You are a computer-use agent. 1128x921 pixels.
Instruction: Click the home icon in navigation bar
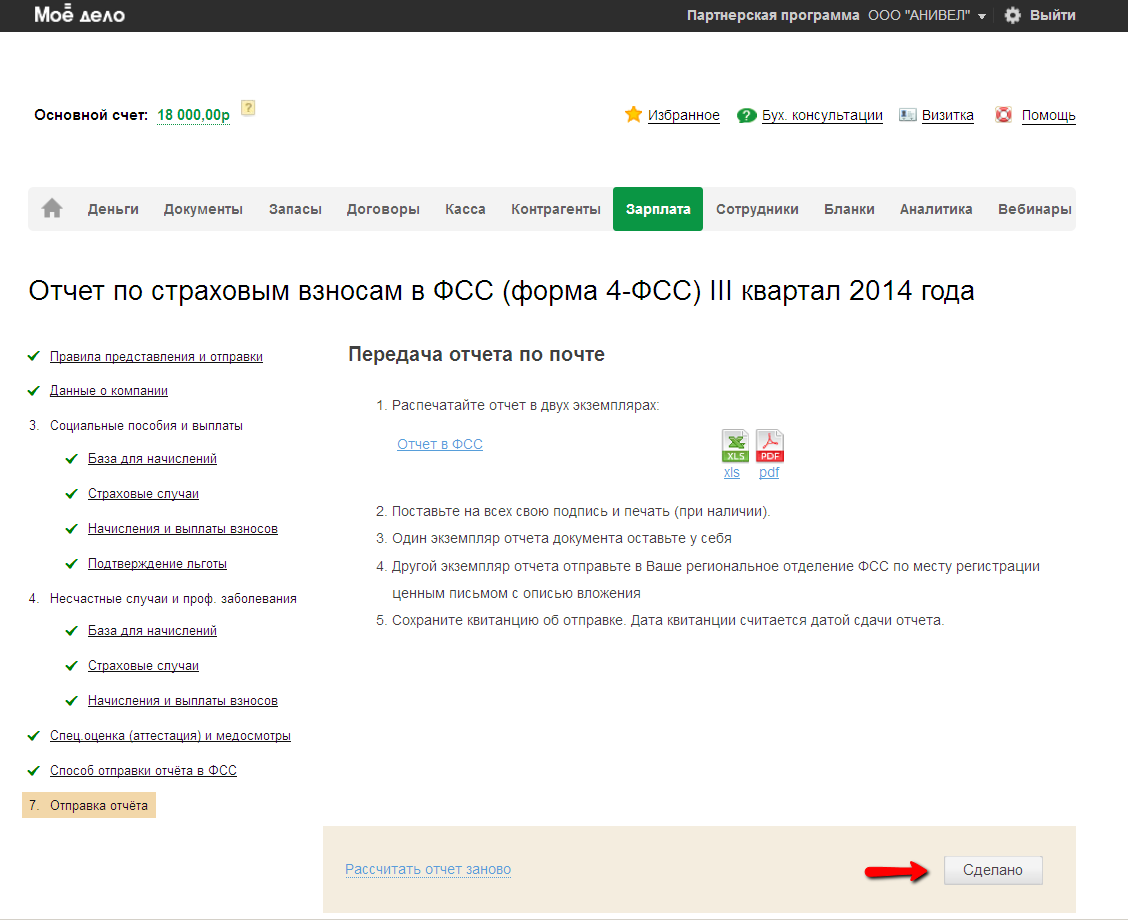click(52, 209)
